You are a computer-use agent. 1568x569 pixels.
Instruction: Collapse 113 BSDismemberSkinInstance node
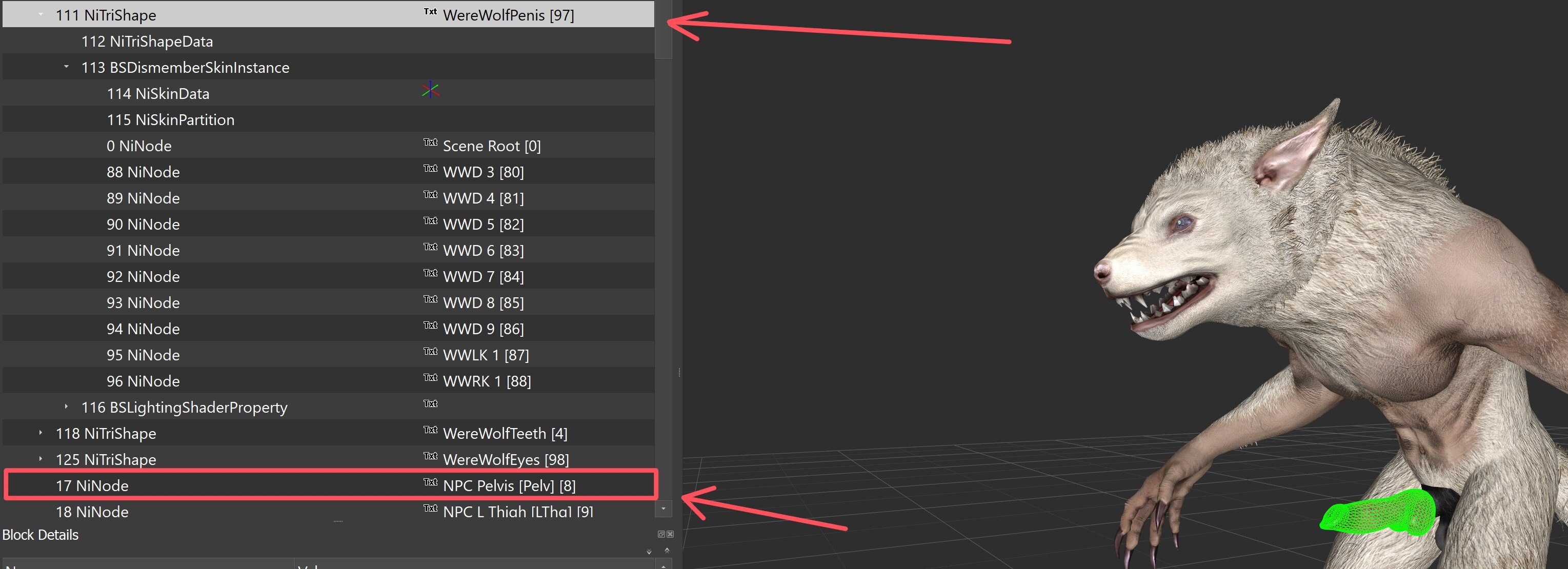66,67
